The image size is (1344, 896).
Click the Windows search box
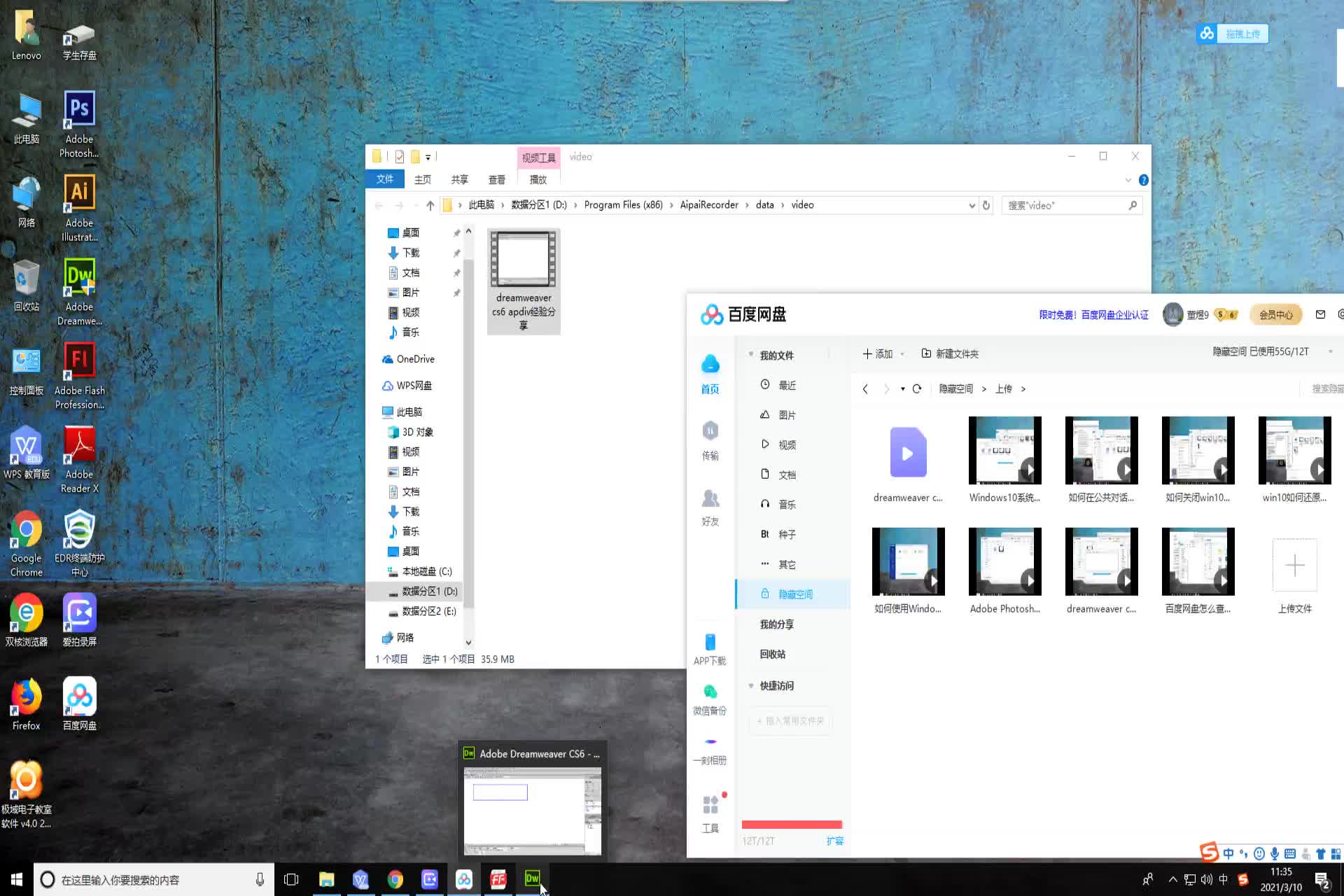coord(154,880)
